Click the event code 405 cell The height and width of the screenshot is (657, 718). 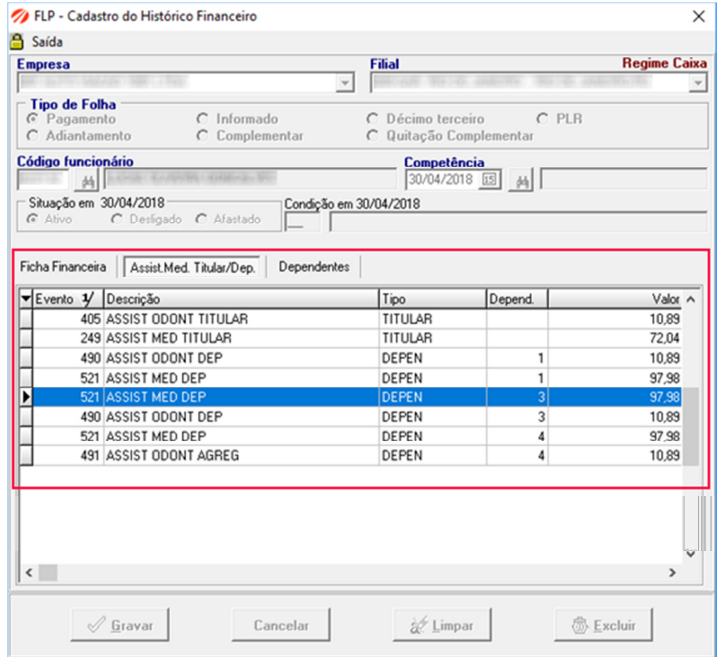(x=68, y=319)
